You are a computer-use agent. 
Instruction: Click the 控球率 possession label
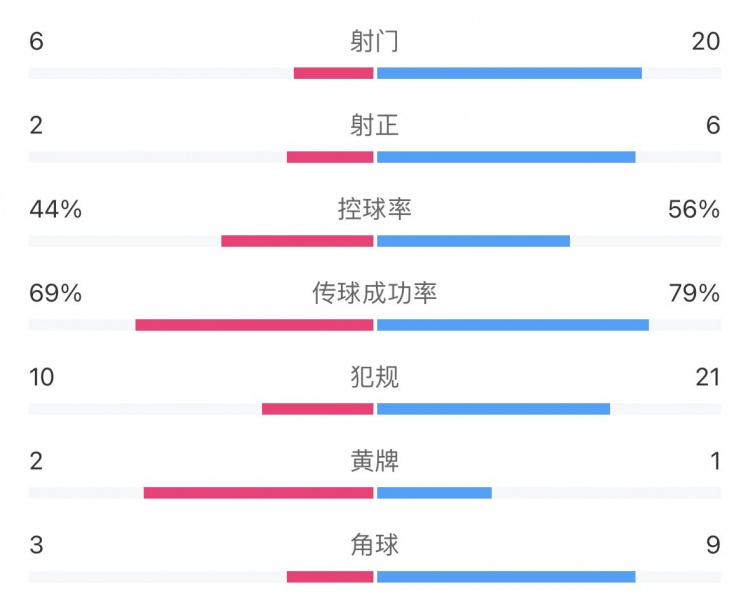pos(375,209)
